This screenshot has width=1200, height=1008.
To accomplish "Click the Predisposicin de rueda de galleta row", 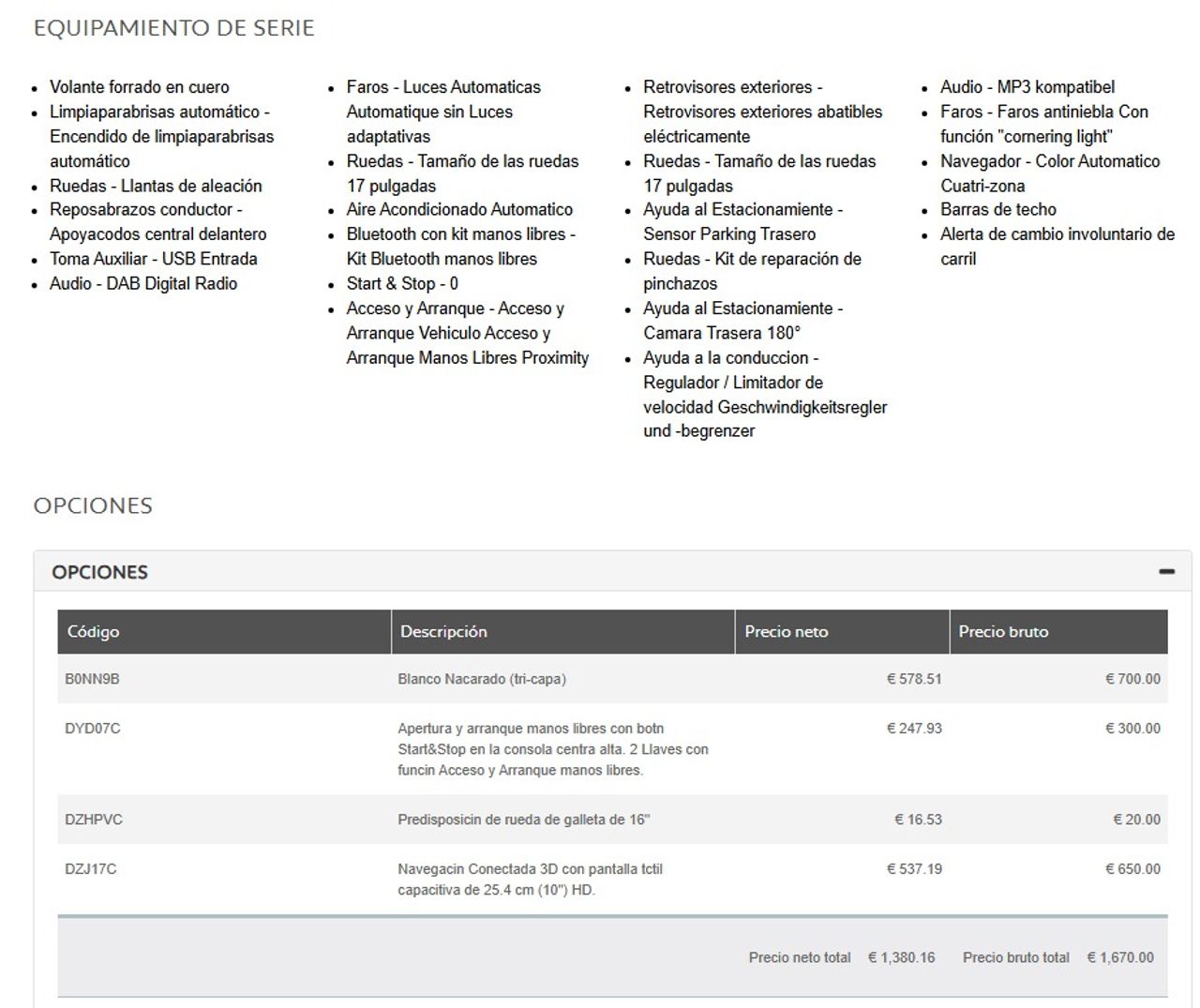I will pyautogui.click(x=612, y=820).
